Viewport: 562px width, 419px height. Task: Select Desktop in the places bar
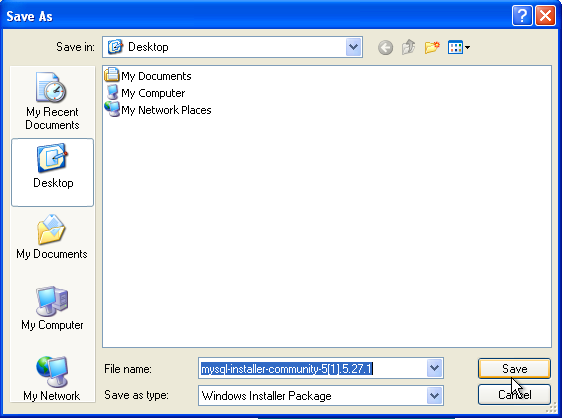(x=53, y=172)
